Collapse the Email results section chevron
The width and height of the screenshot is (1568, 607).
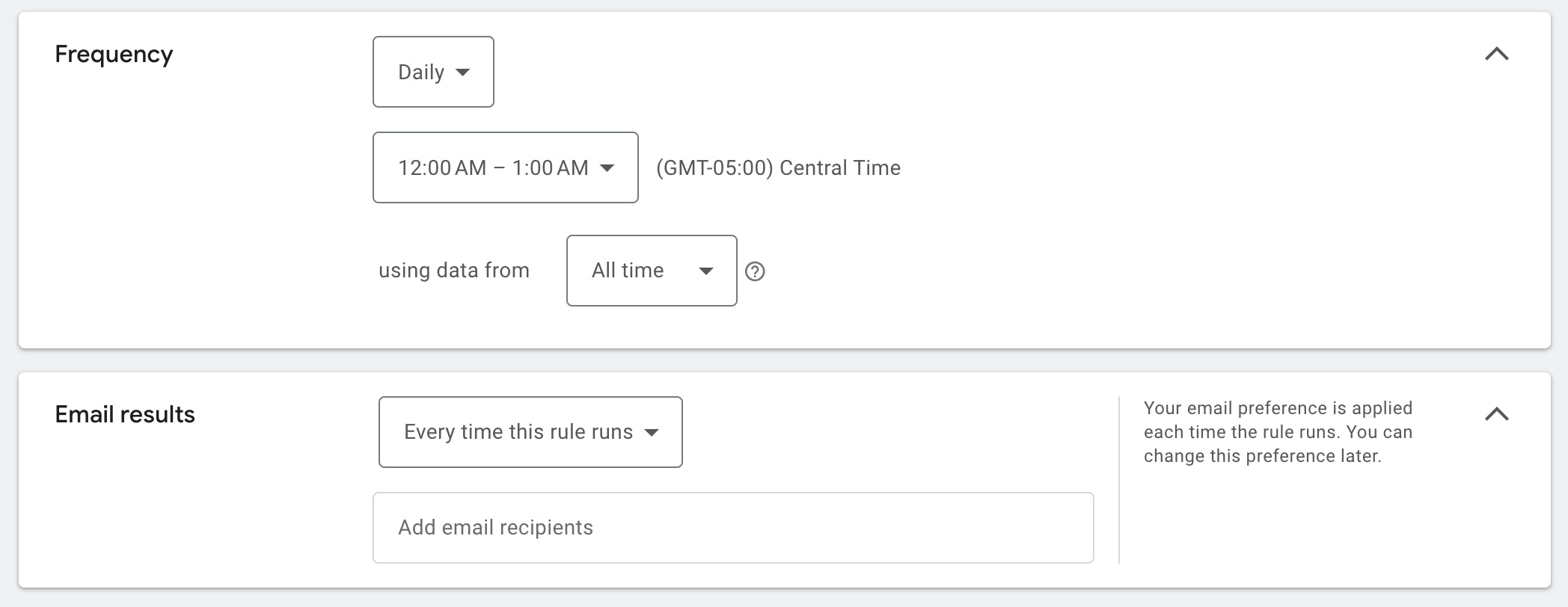(1496, 414)
